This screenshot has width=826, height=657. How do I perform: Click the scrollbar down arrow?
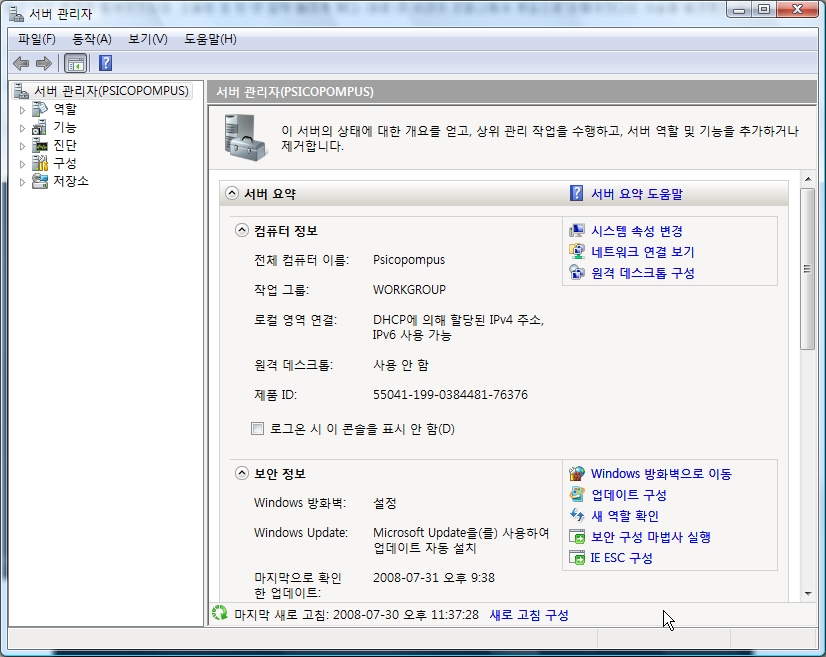[808, 593]
